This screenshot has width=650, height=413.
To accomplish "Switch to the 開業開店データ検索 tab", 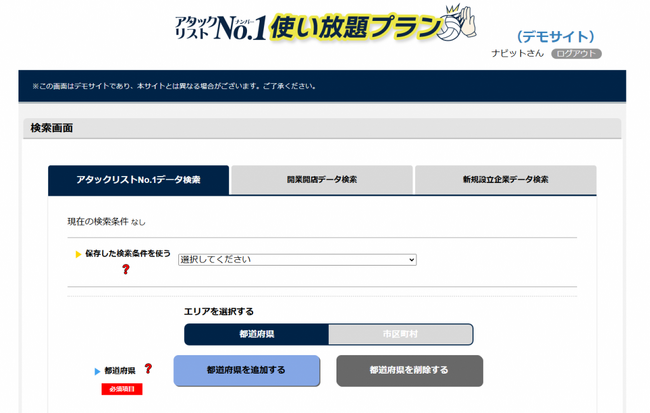I will (x=322, y=180).
